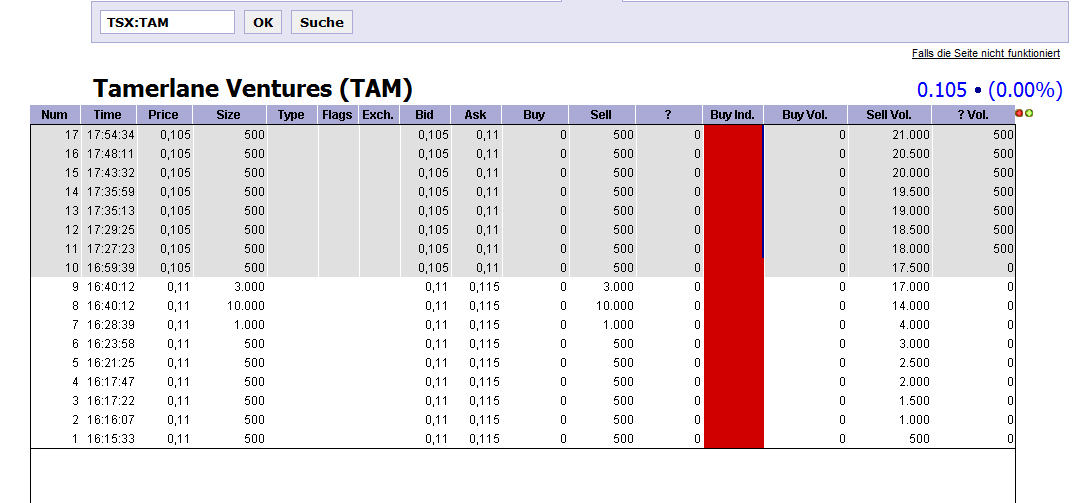The width and height of the screenshot is (1090, 503).
Task: Click the red circle icon beside the table
Action: click(1019, 113)
